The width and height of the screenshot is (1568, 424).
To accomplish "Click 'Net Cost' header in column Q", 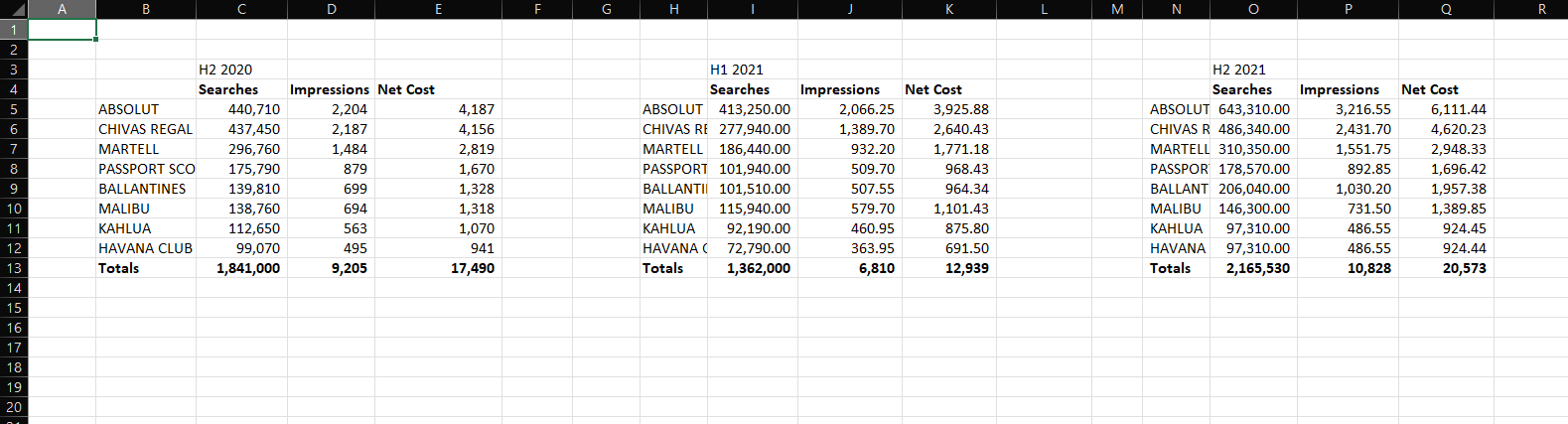I will 1446,89.
